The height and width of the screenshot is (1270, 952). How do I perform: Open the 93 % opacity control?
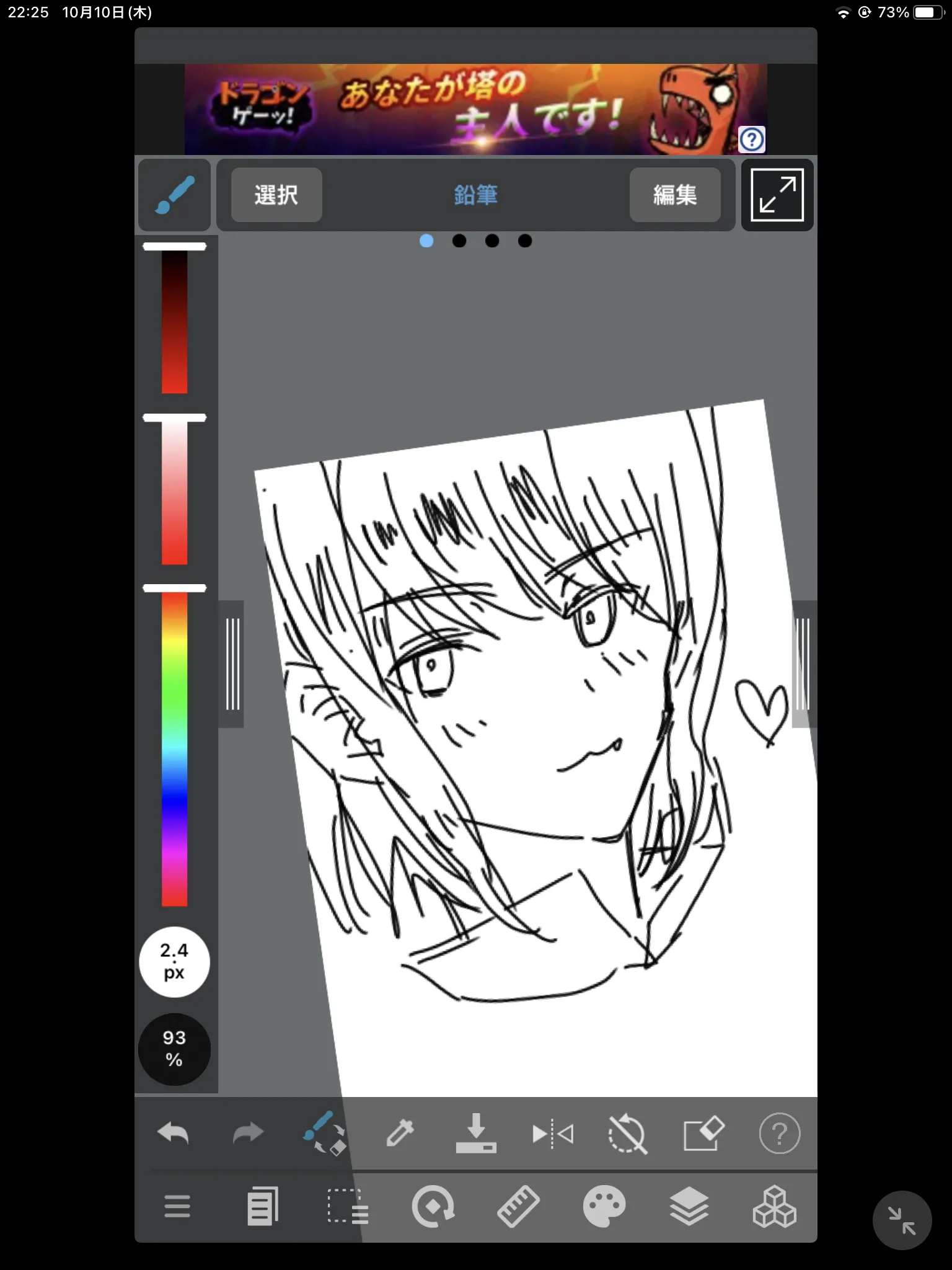174,1049
